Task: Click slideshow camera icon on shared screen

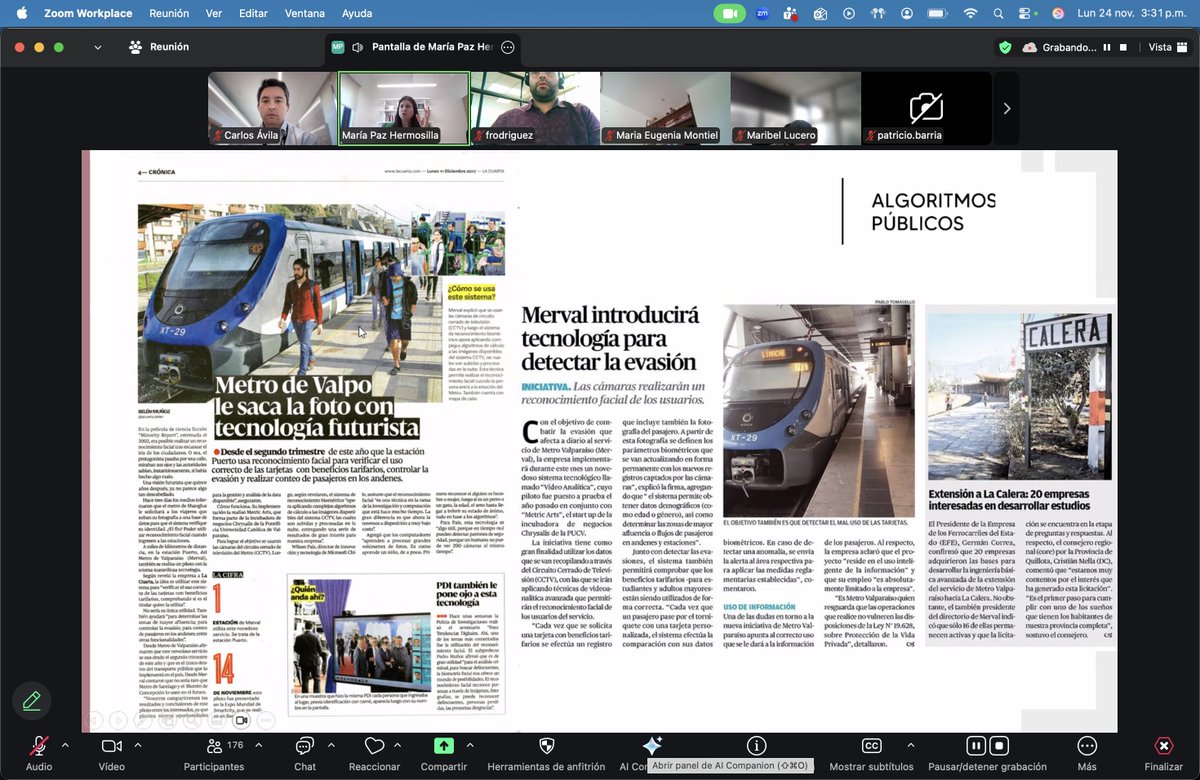Action: (x=241, y=720)
